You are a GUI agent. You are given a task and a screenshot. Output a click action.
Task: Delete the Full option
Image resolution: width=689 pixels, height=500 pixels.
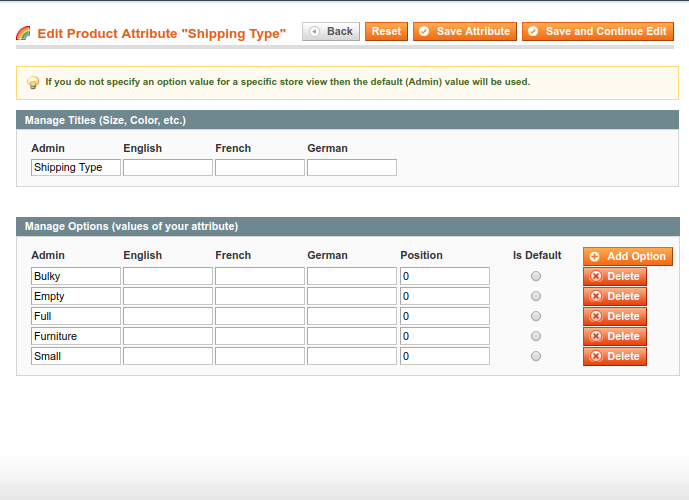point(615,316)
